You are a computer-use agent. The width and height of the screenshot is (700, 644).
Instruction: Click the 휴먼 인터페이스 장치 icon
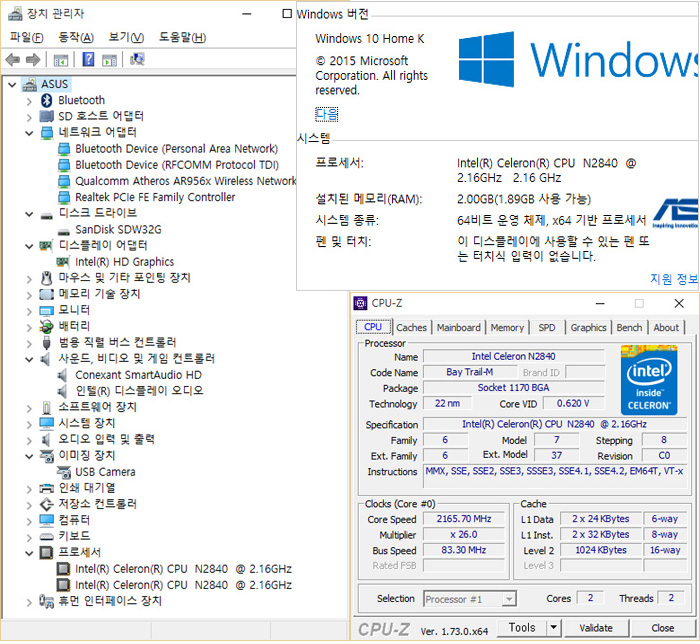point(46,601)
